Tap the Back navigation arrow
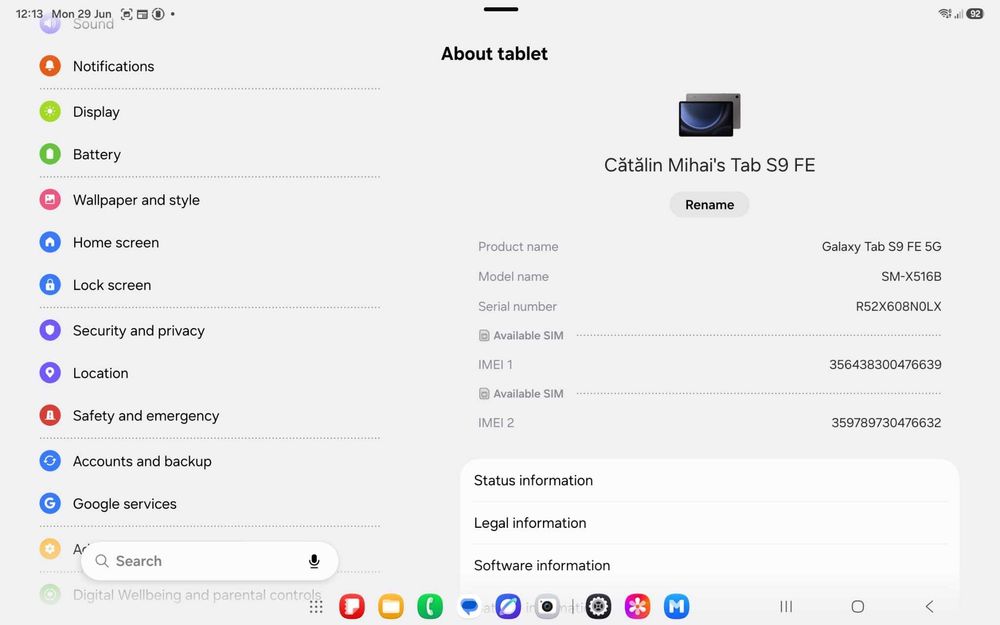The width and height of the screenshot is (1000, 625). tap(929, 607)
